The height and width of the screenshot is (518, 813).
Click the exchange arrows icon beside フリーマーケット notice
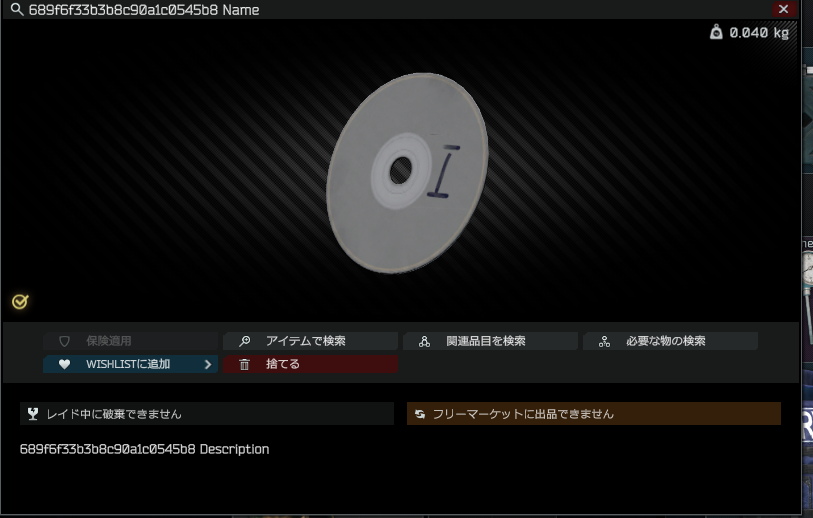(x=420, y=413)
